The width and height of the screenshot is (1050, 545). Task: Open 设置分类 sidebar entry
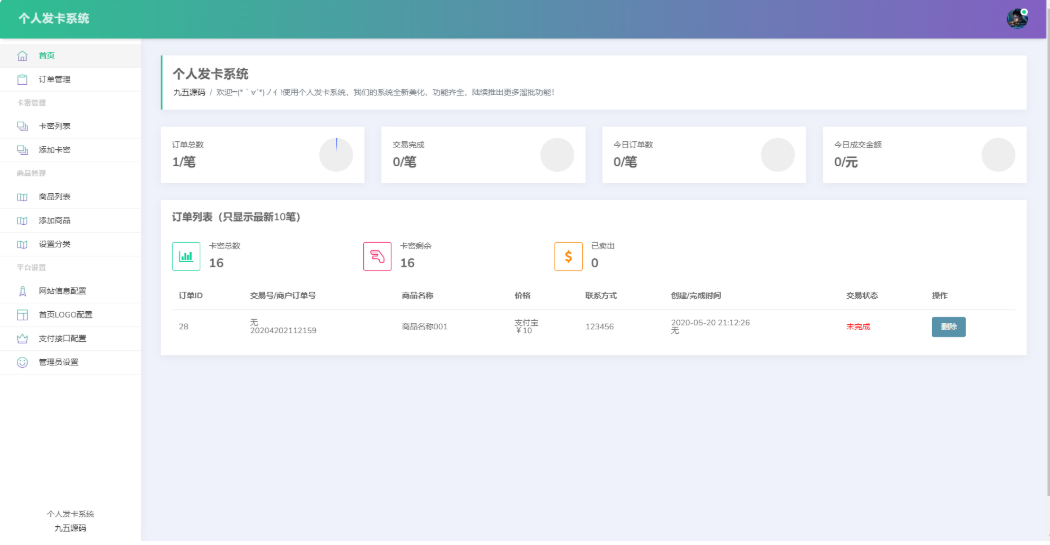(x=54, y=244)
